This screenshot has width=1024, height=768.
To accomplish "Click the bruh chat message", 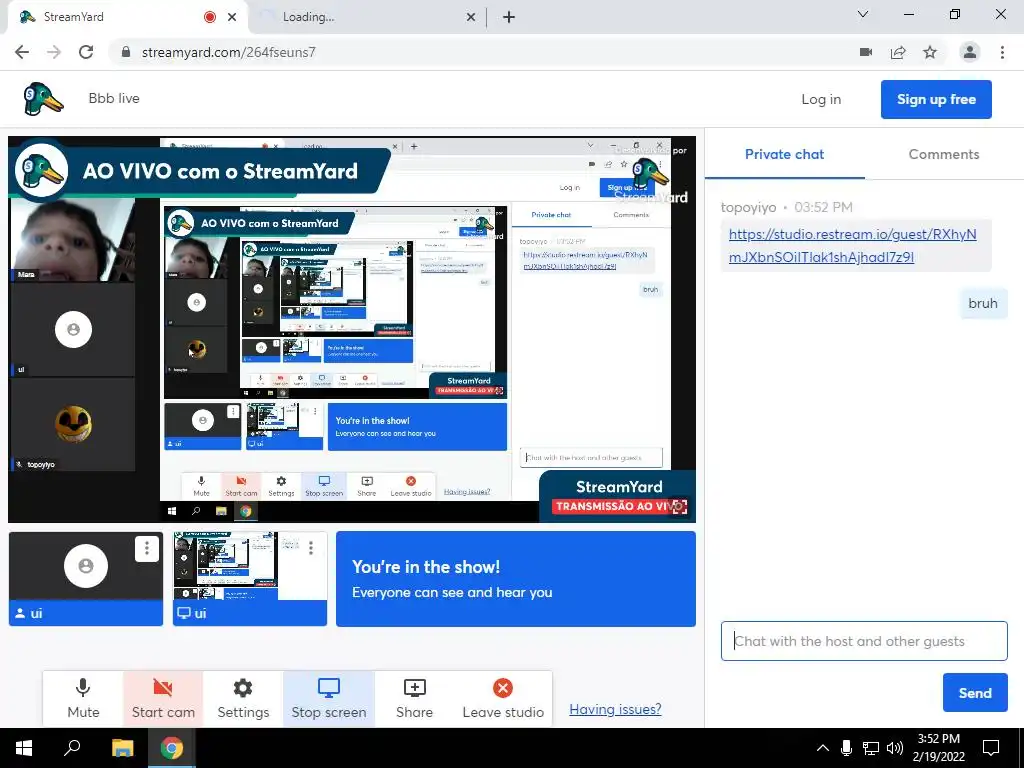I will 983,303.
